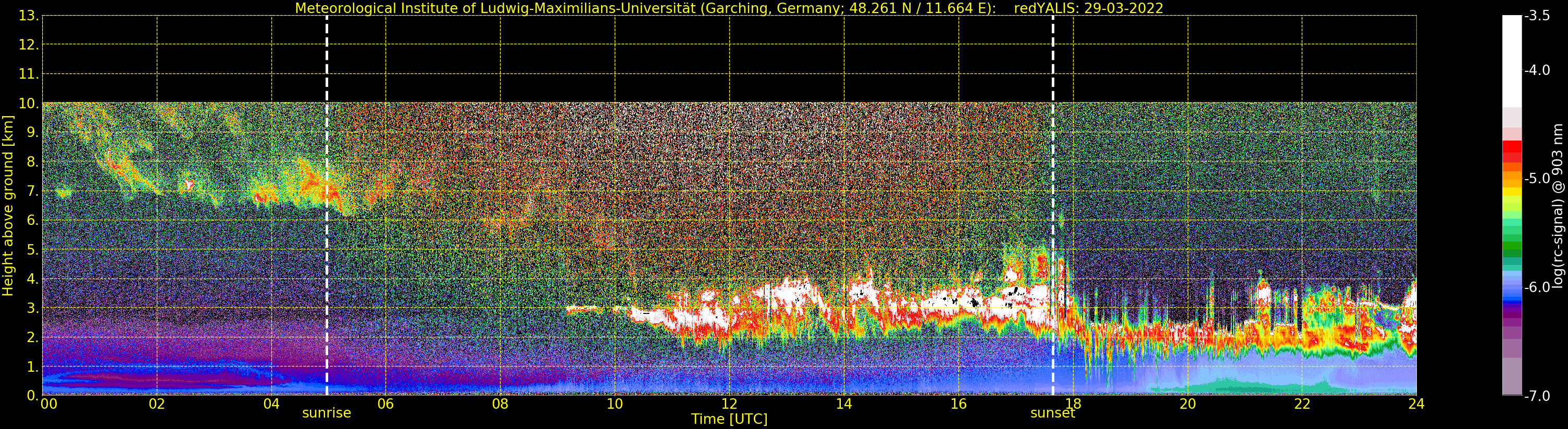Click the height axis tick '2.'
This screenshot has height=429, width=1568.
(x=33, y=337)
